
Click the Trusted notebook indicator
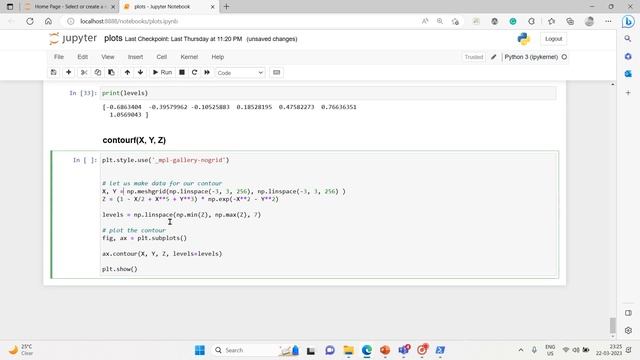(x=473, y=57)
